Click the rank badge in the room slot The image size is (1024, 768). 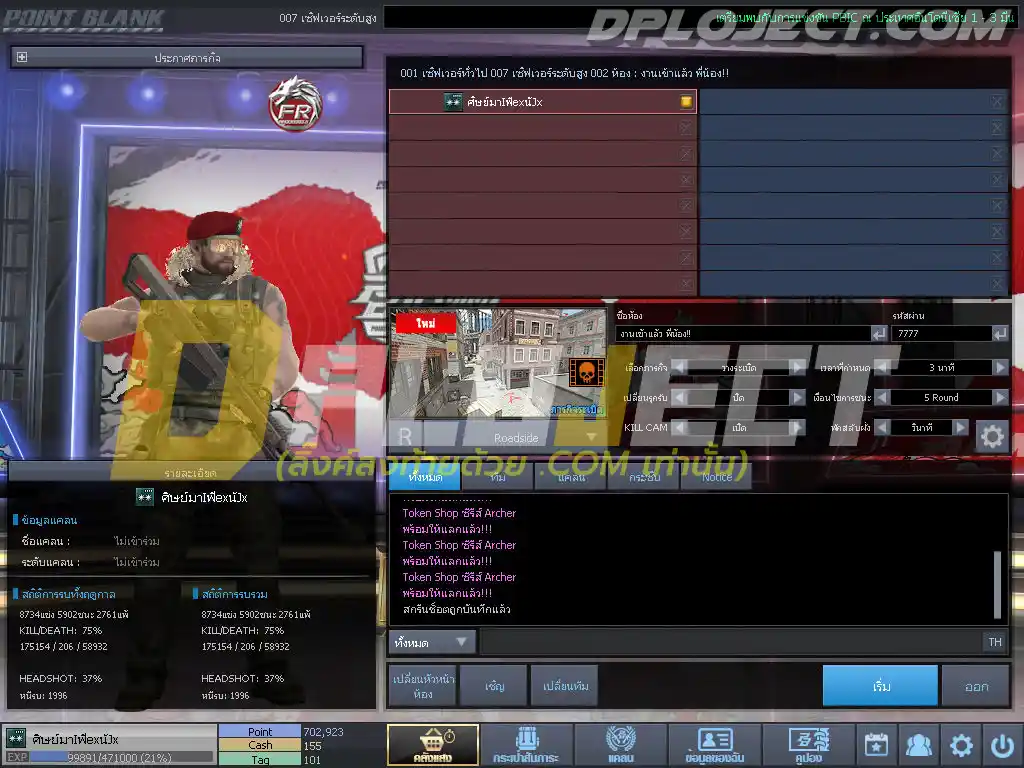pyautogui.click(x=453, y=102)
